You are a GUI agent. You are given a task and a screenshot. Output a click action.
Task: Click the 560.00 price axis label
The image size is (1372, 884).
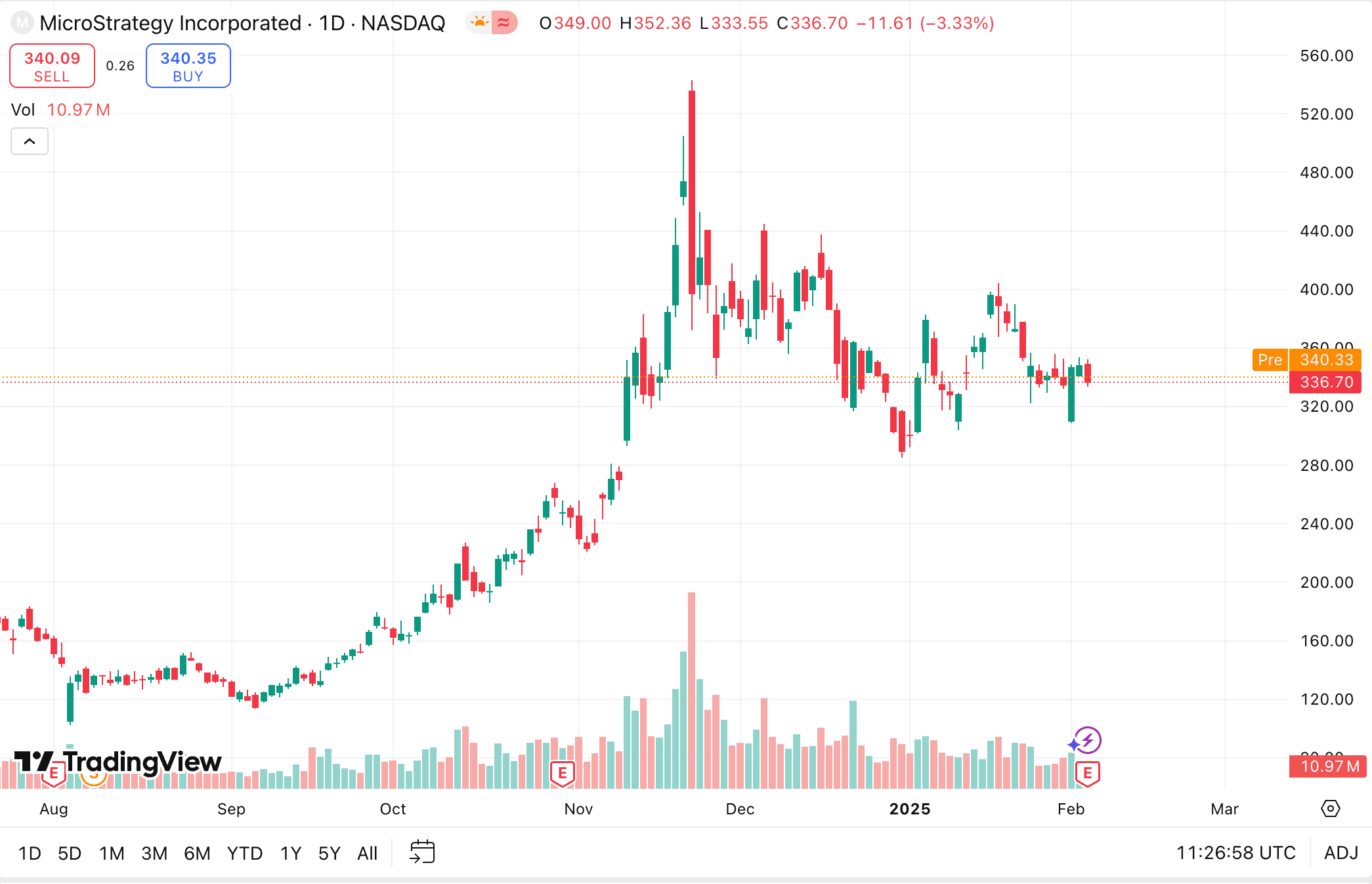[1327, 56]
